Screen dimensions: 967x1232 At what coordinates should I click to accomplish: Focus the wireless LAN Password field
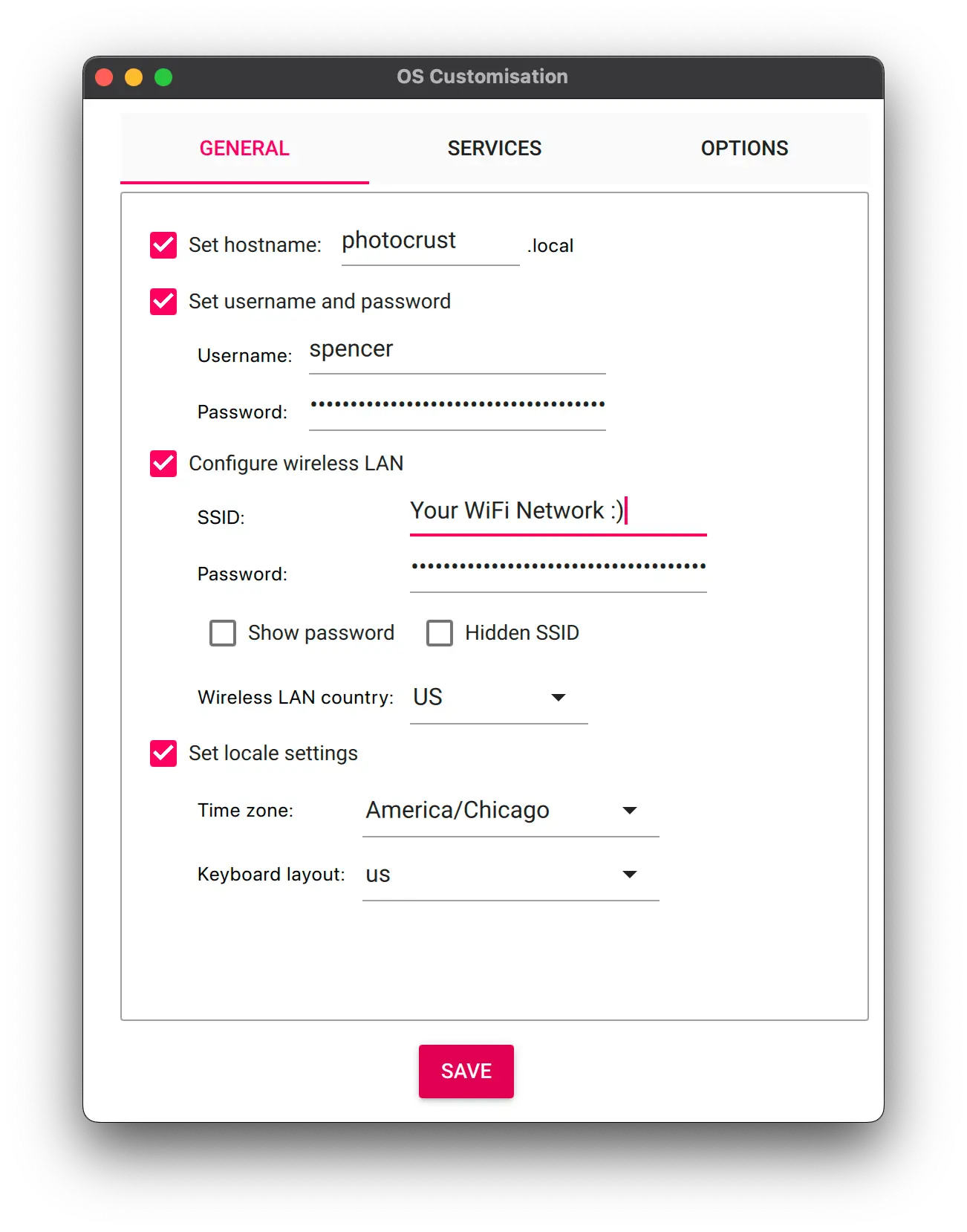(558, 568)
